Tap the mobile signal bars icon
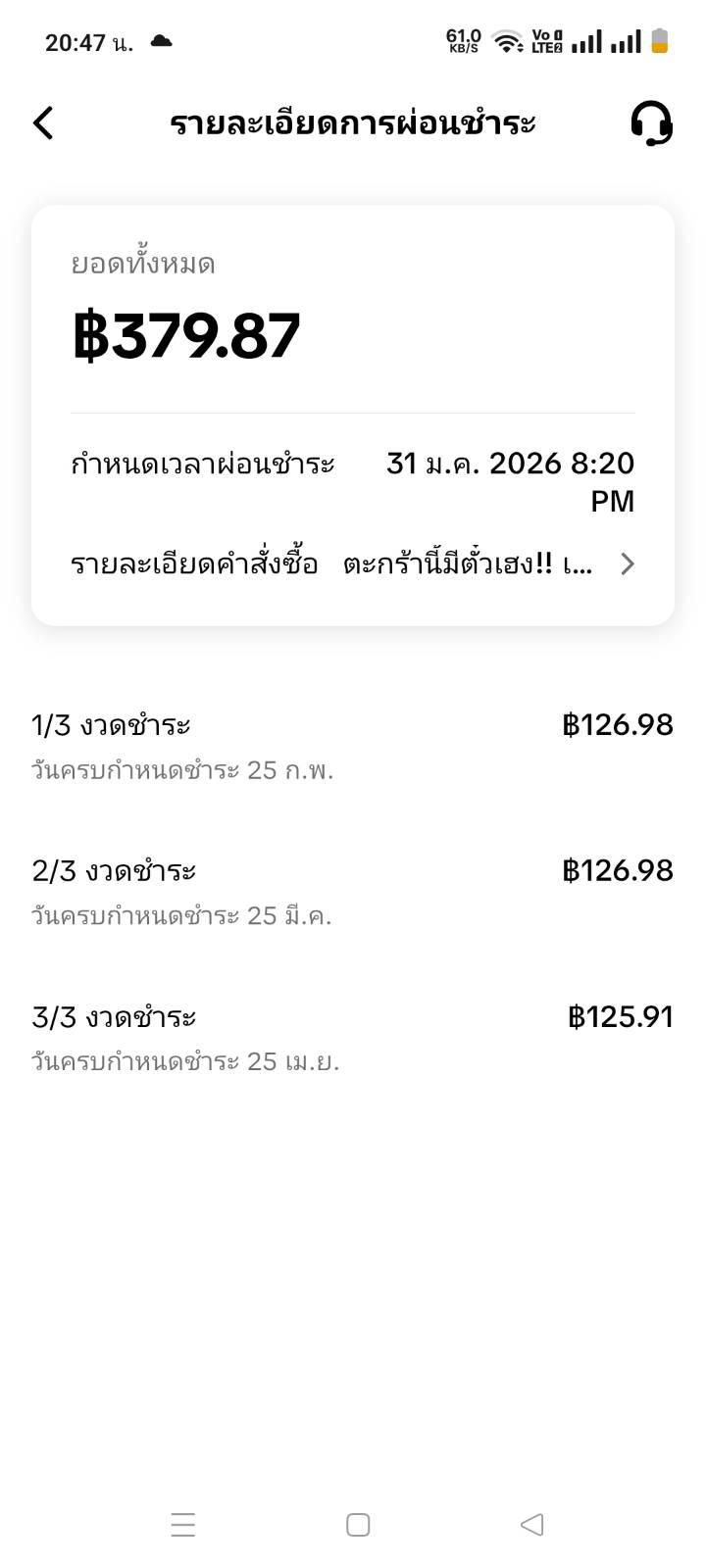The height and width of the screenshot is (1568, 706). click(606, 41)
